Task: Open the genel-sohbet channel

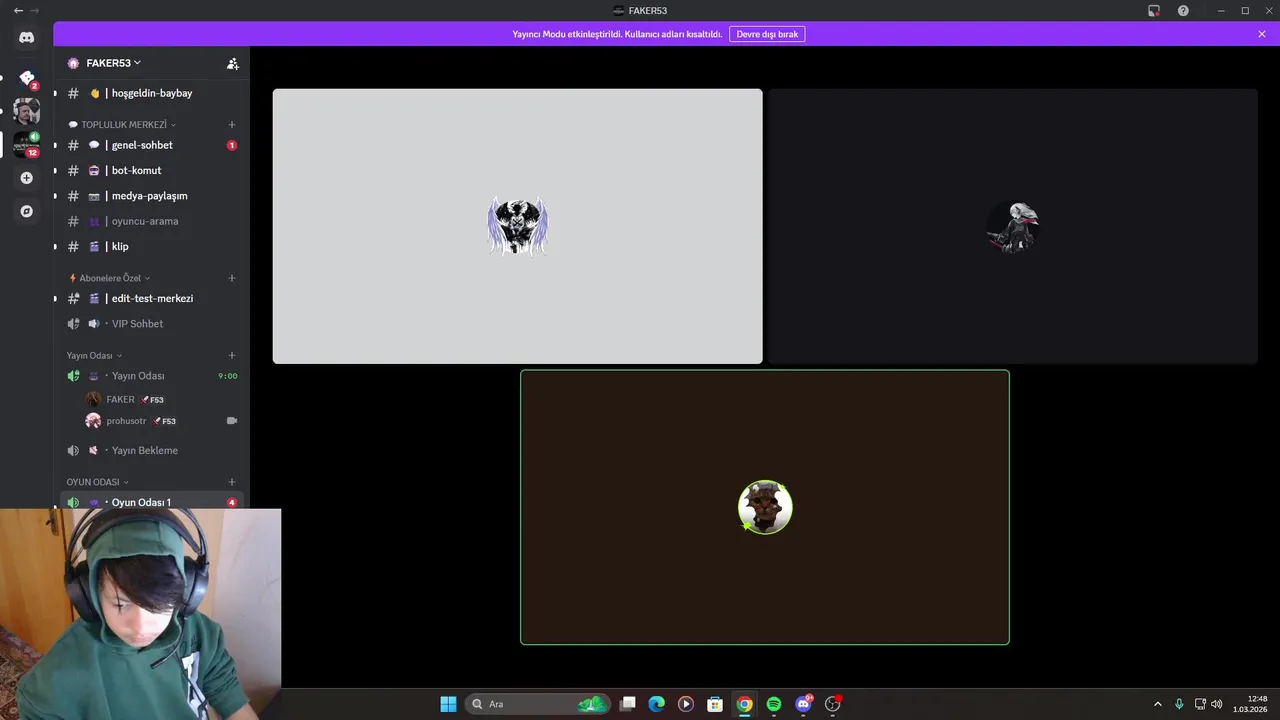Action: point(152,145)
